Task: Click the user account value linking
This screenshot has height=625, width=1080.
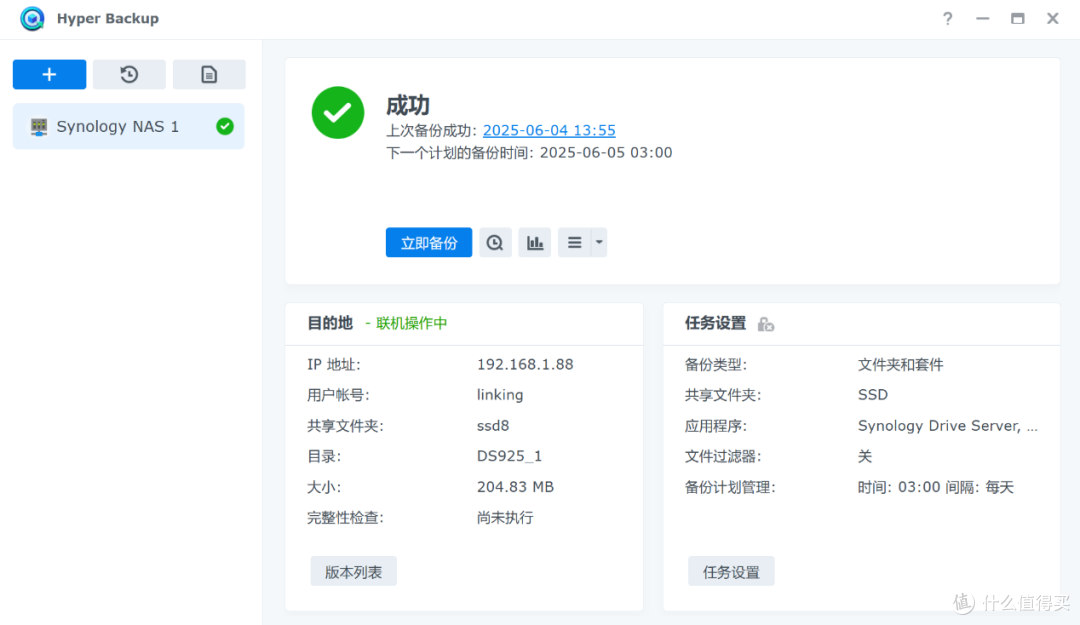Action: [500, 395]
